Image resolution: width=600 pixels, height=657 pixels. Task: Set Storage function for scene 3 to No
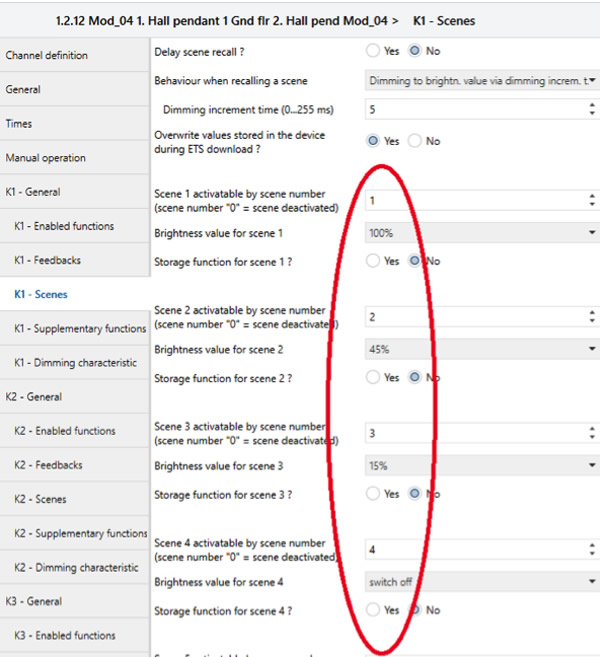point(414,494)
